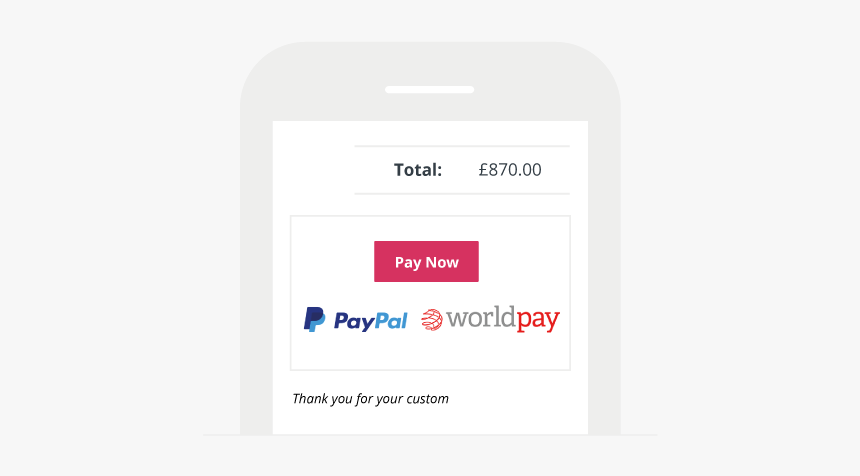Screen dimensions: 860x476
Task: Click the Pay Now button
Action: pos(426,262)
